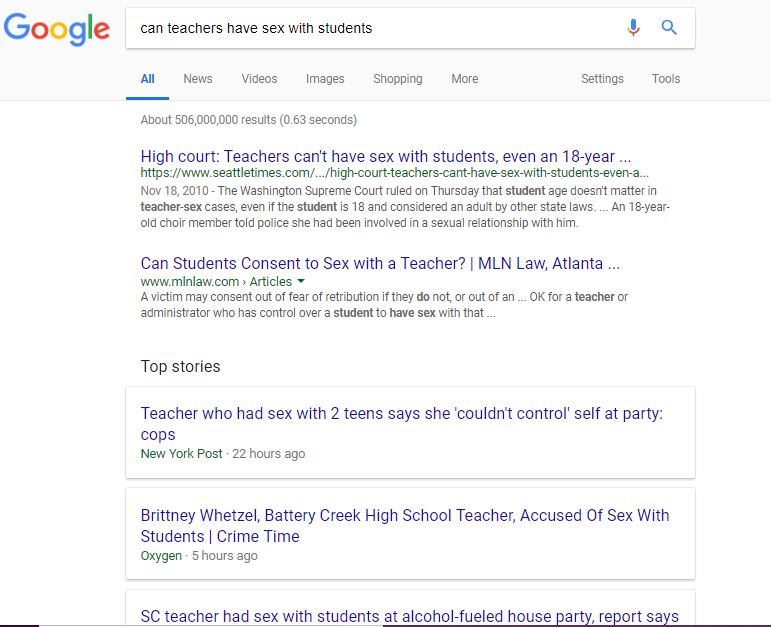Open the Seattle Times High court result
The image size is (771, 627).
pyautogui.click(x=386, y=156)
